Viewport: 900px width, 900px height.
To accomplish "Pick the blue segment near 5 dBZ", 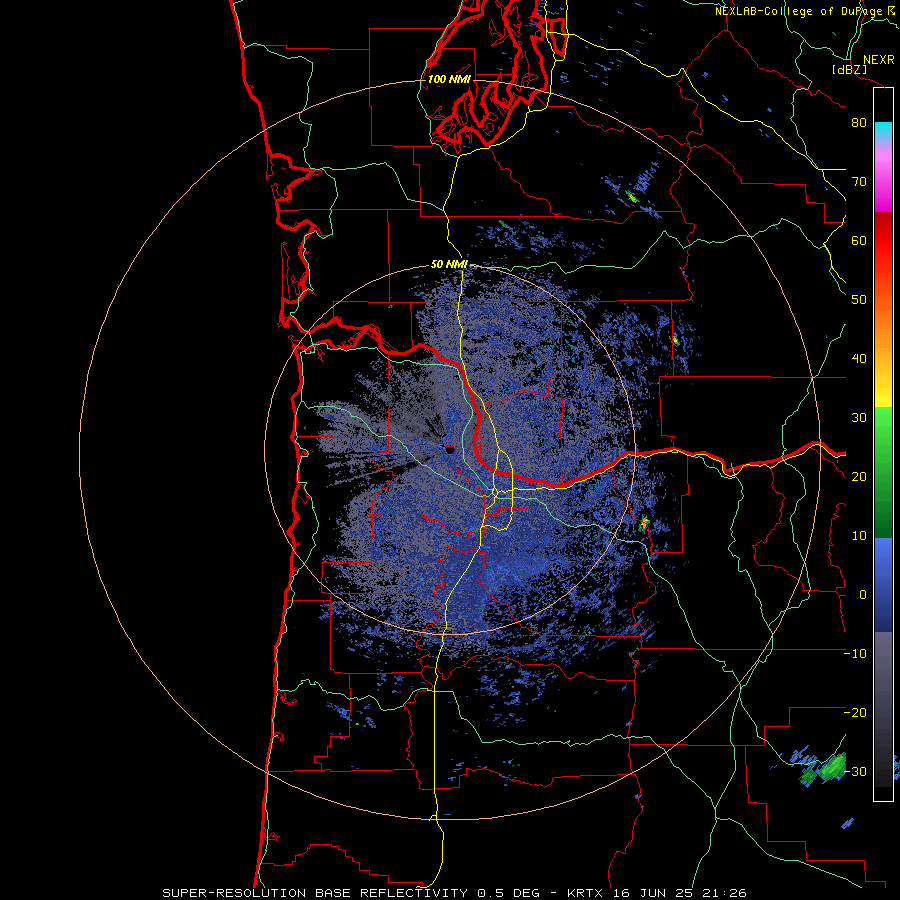I will [883, 565].
